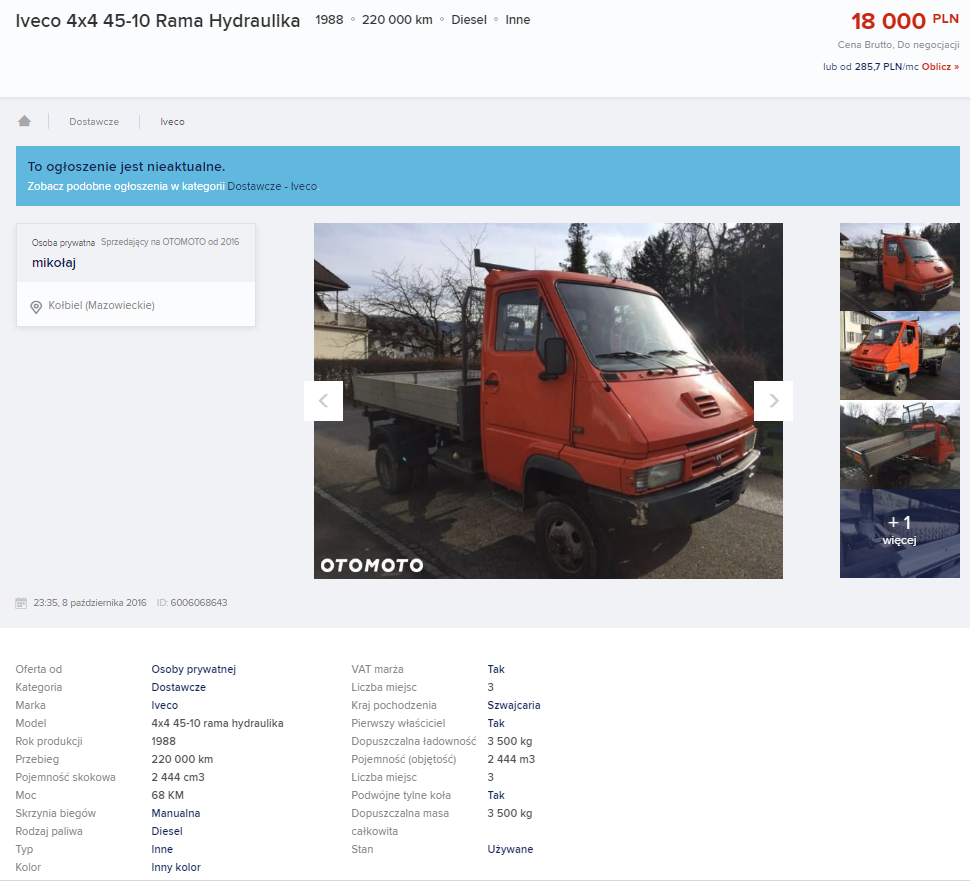Click the location pin icon near Kołbiel

pos(36,306)
